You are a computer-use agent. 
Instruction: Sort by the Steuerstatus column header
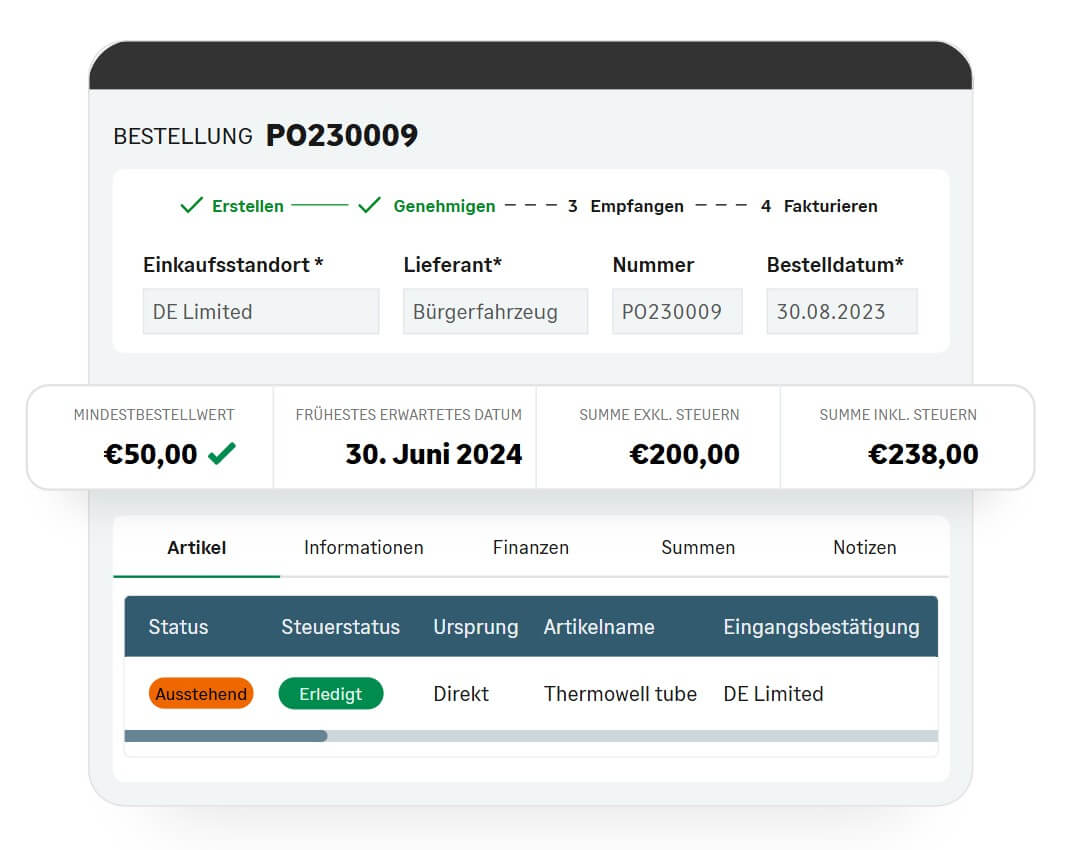pyautogui.click(x=340, y=627)
